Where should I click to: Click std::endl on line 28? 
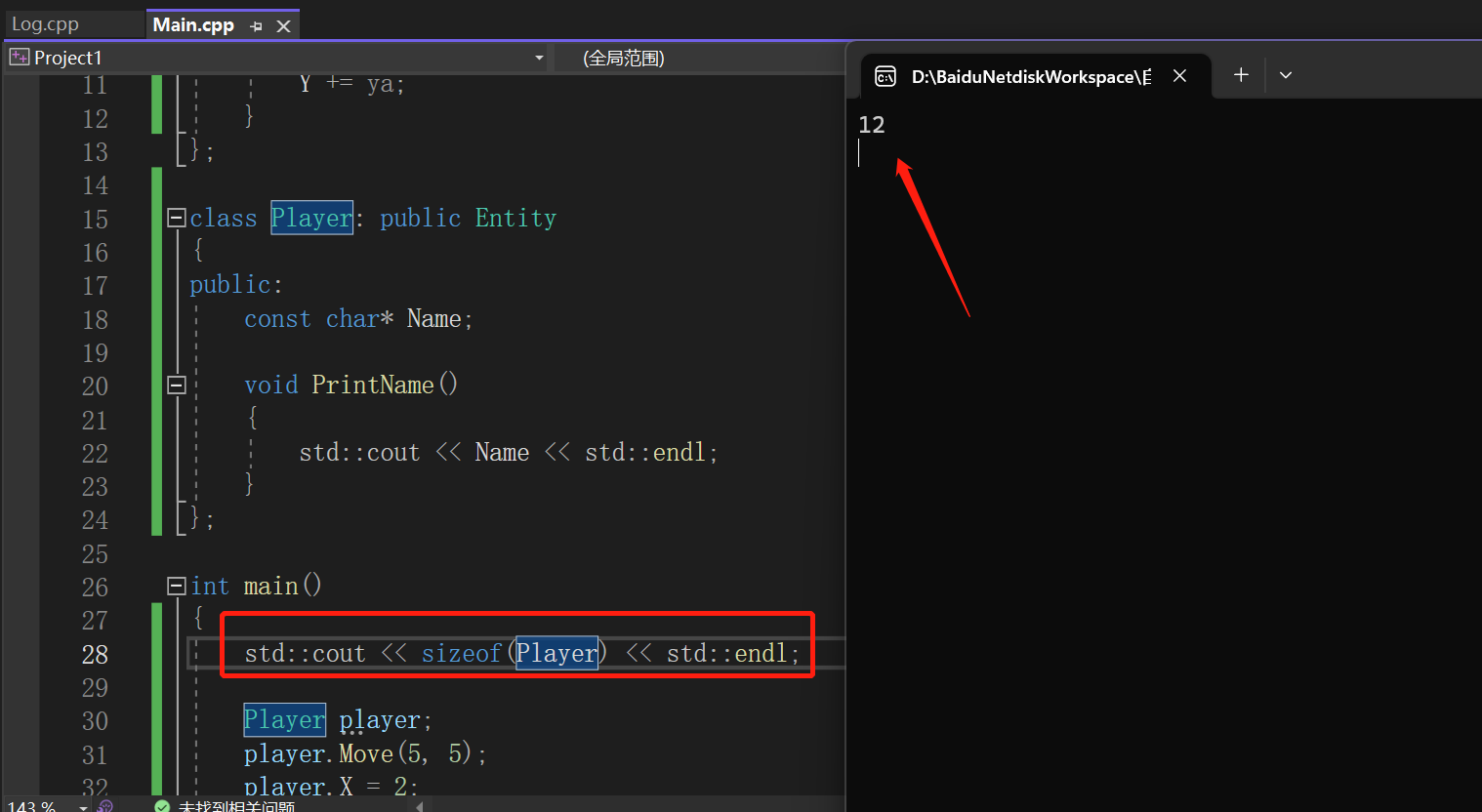(728, 653)
